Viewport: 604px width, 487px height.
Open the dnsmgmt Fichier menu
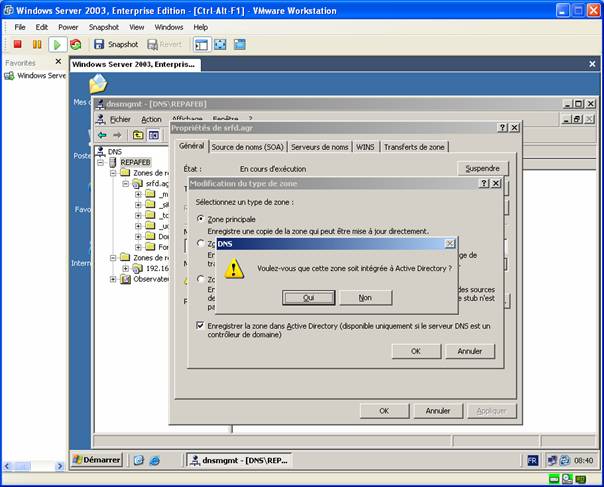pyautogui.click(x=120, y=119)
